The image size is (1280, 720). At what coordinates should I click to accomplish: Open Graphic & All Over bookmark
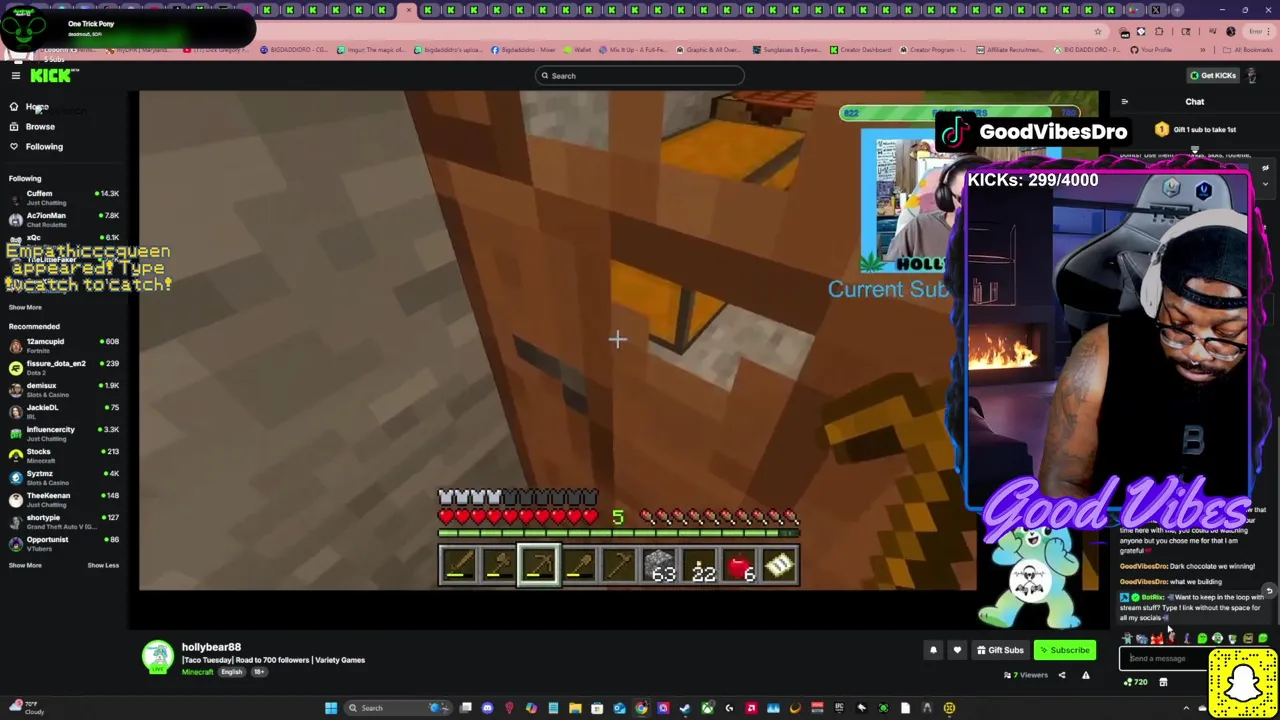[x=709, y=49]
